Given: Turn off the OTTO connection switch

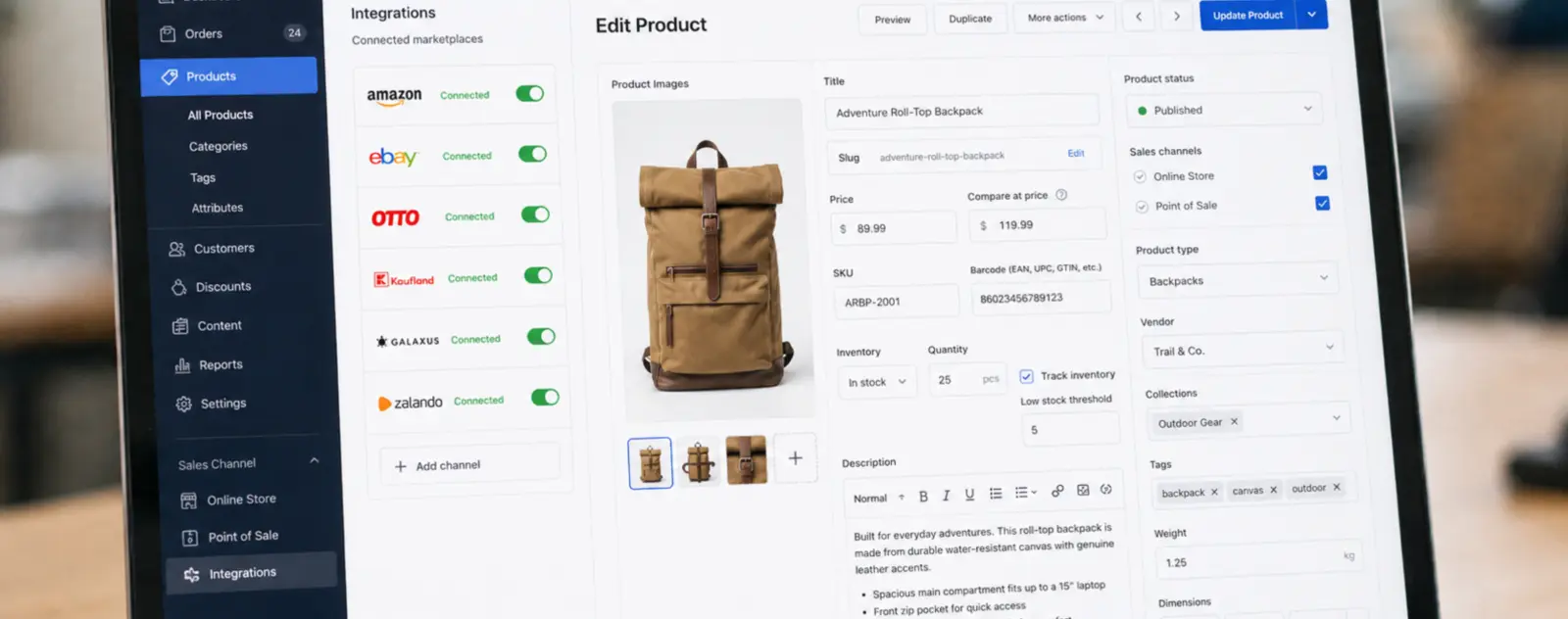Looking at the screenshot, I should click(x=535, y=214).
